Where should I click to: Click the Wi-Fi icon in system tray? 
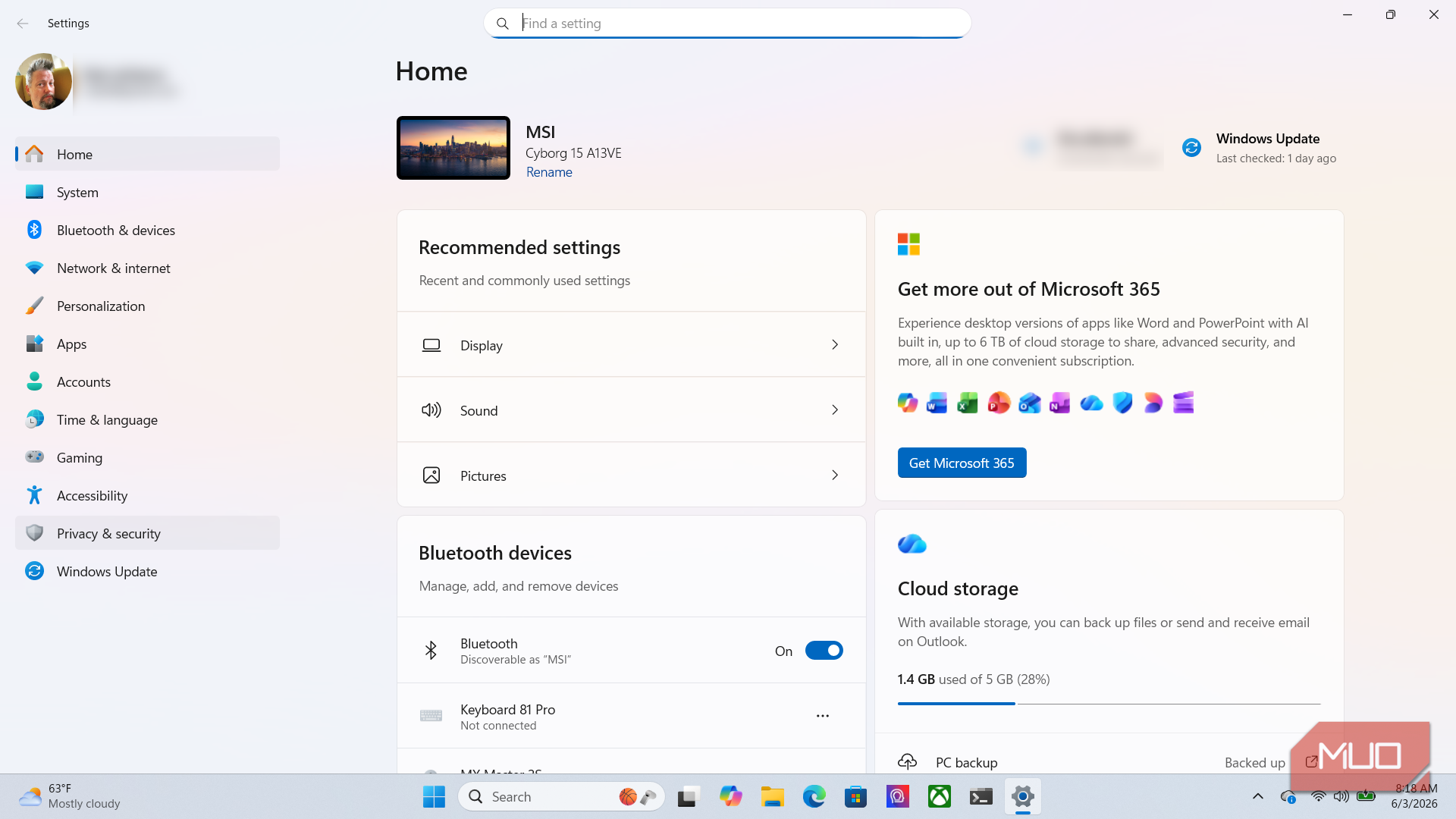1318,796
